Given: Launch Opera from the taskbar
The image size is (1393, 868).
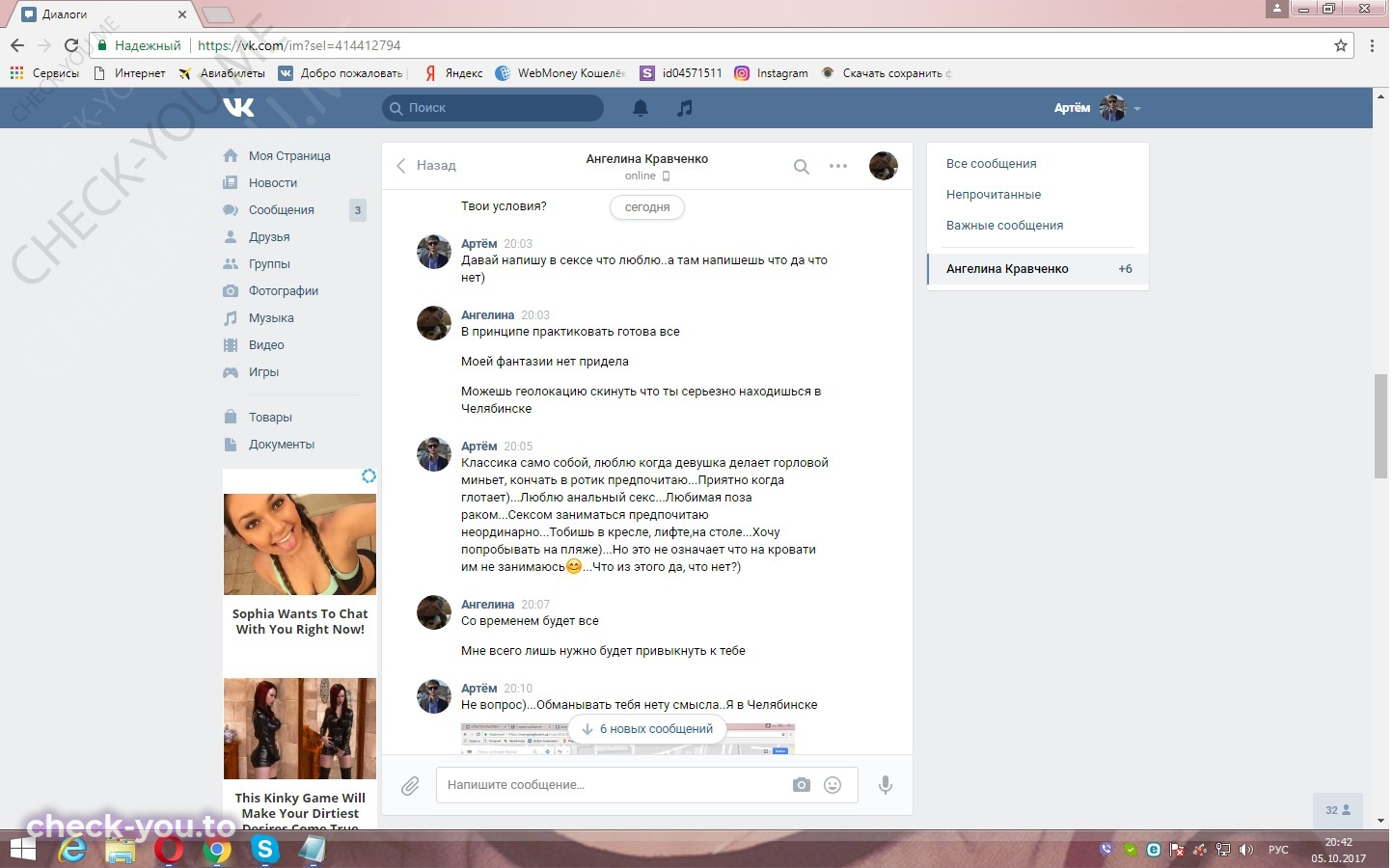Looking at the screenshot, I should coord(169,850).
